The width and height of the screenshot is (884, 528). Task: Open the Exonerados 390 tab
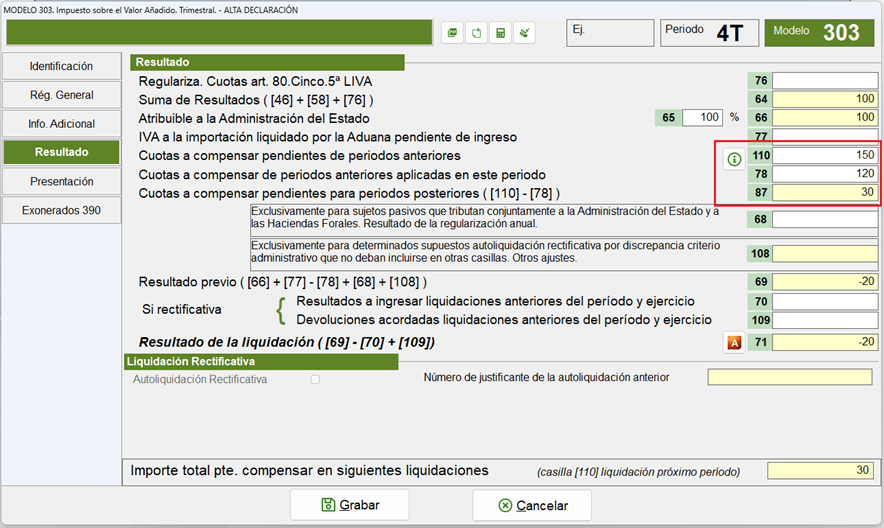pos(61,211)
